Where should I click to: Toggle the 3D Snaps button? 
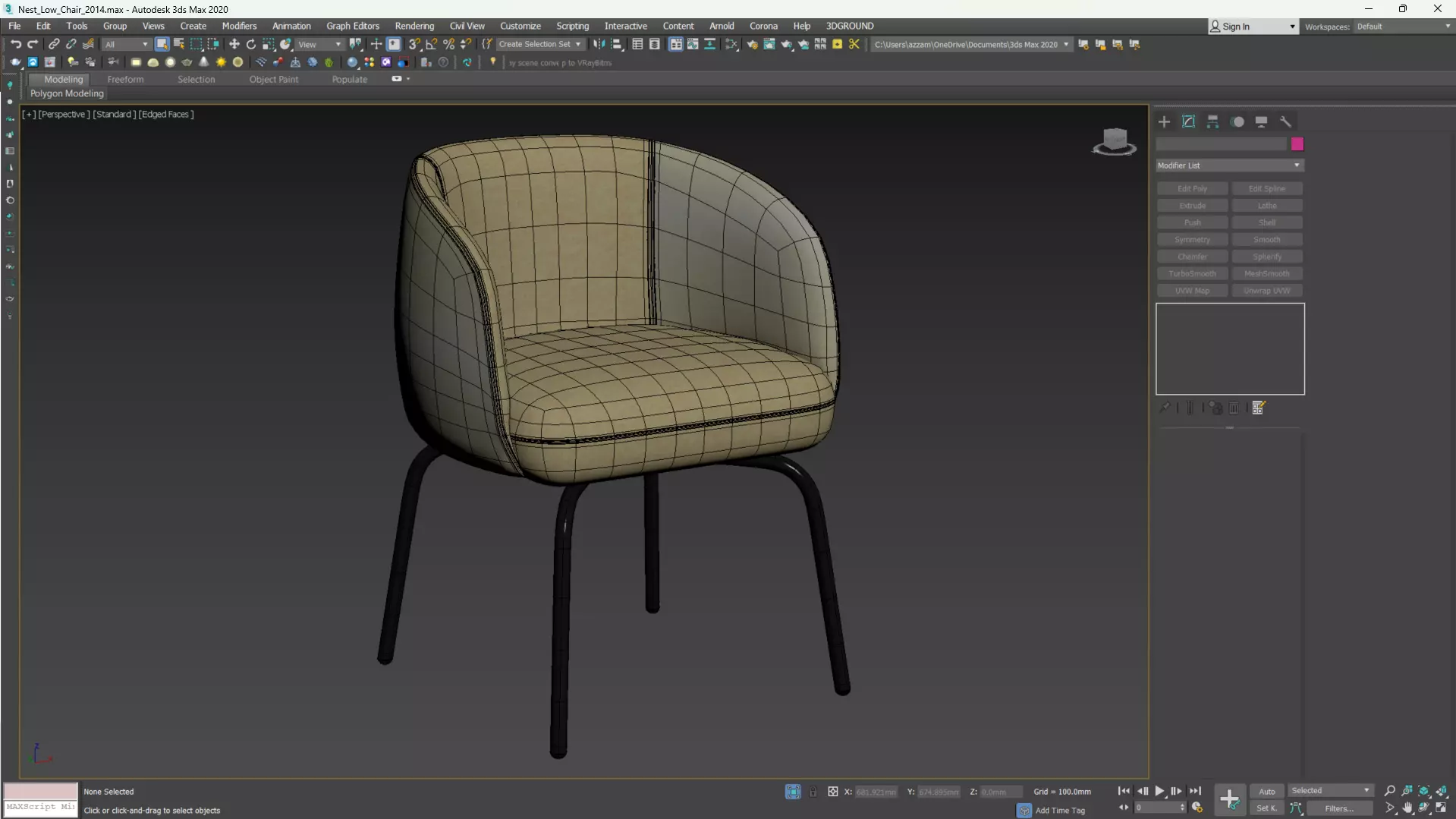[414, 44]
